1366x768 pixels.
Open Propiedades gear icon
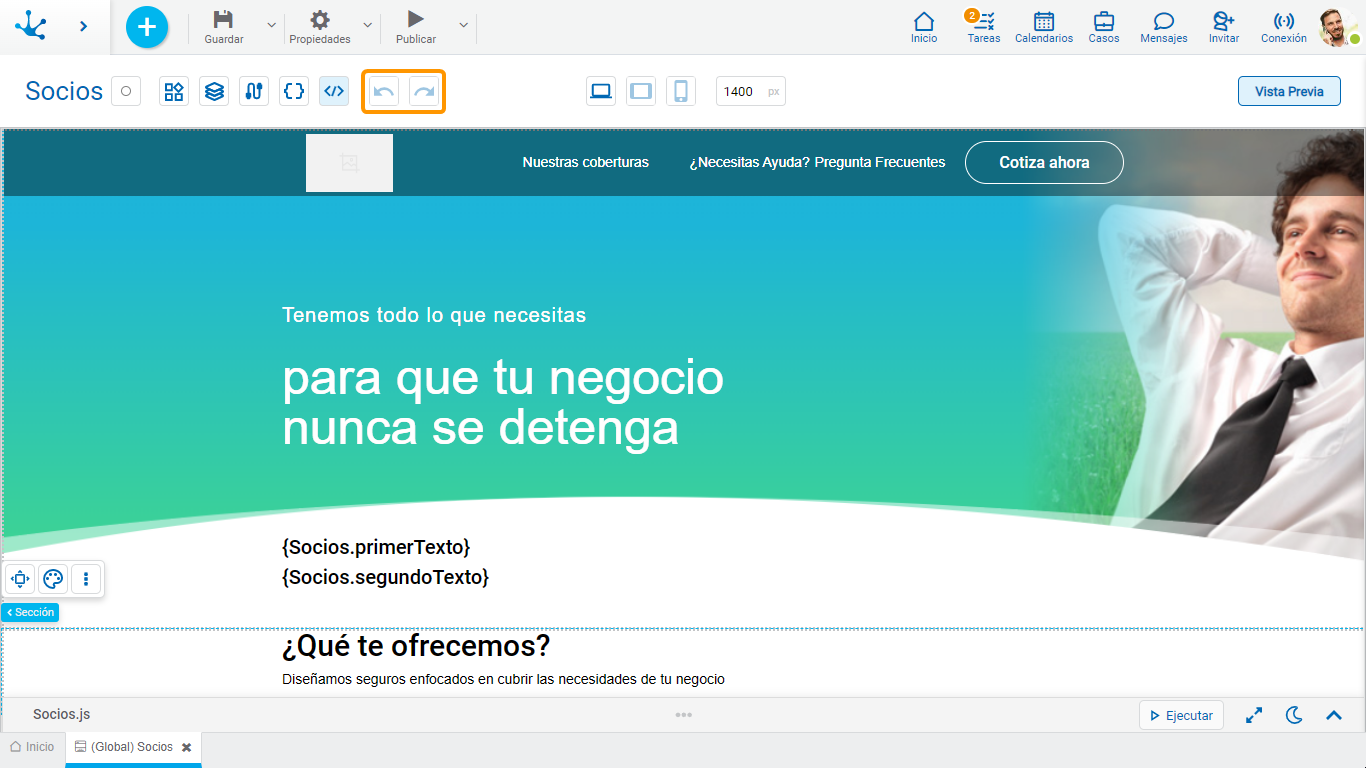click(320, 20)
